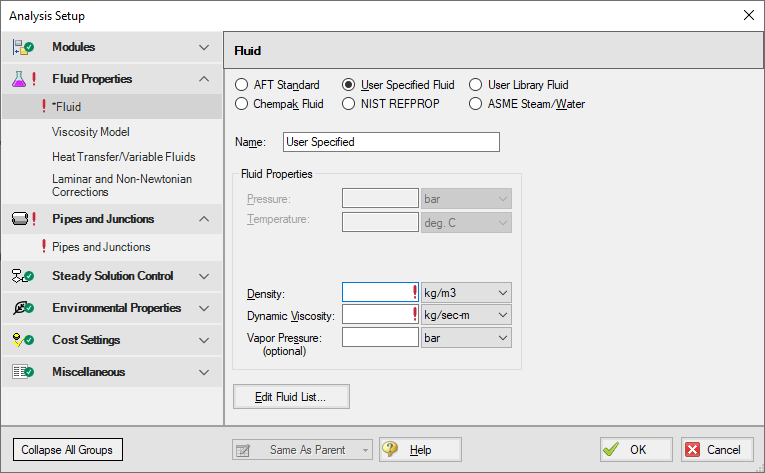
Task: Open the Density units dropdown
Action: point(466,292)
